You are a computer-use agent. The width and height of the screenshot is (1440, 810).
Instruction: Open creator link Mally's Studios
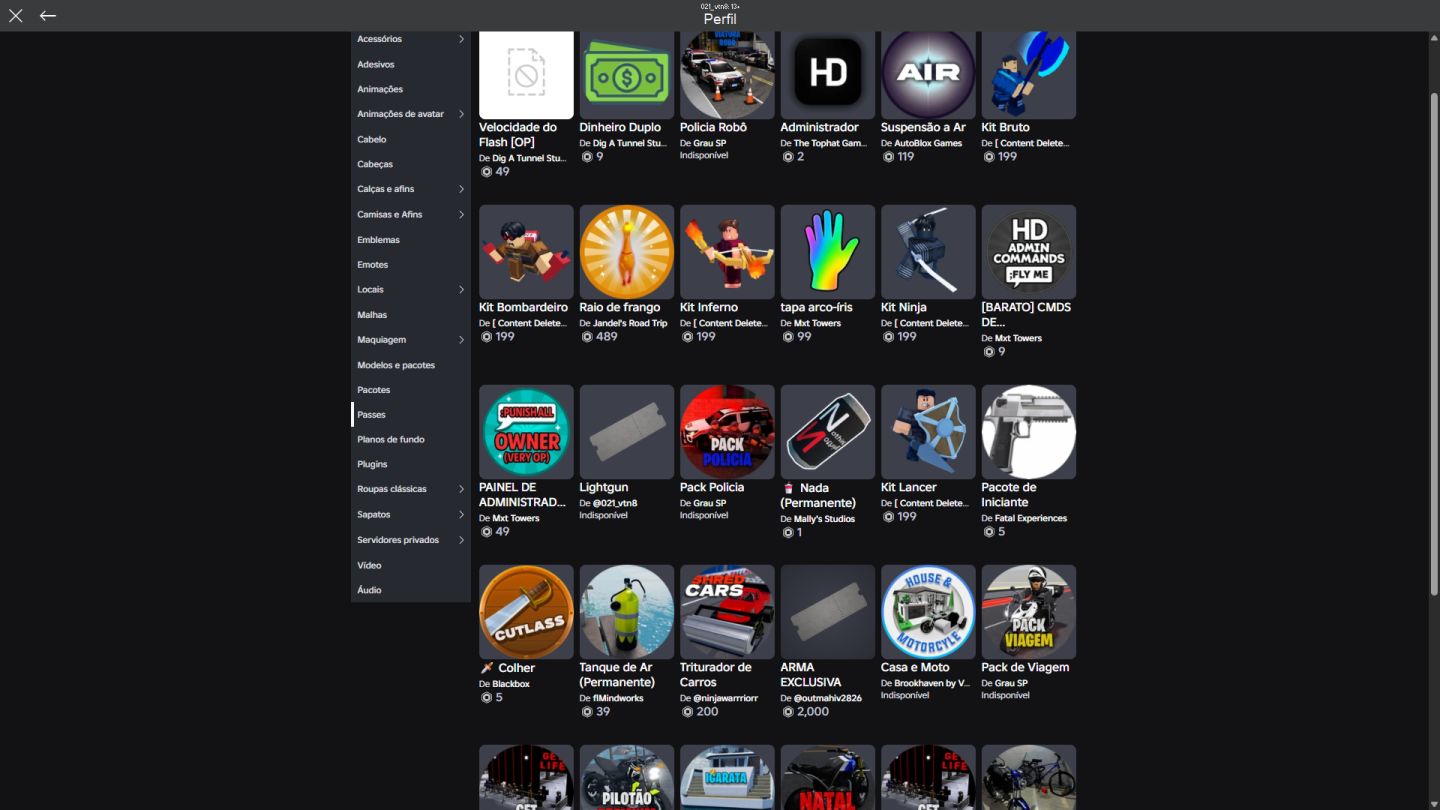(x=824, y=519)
